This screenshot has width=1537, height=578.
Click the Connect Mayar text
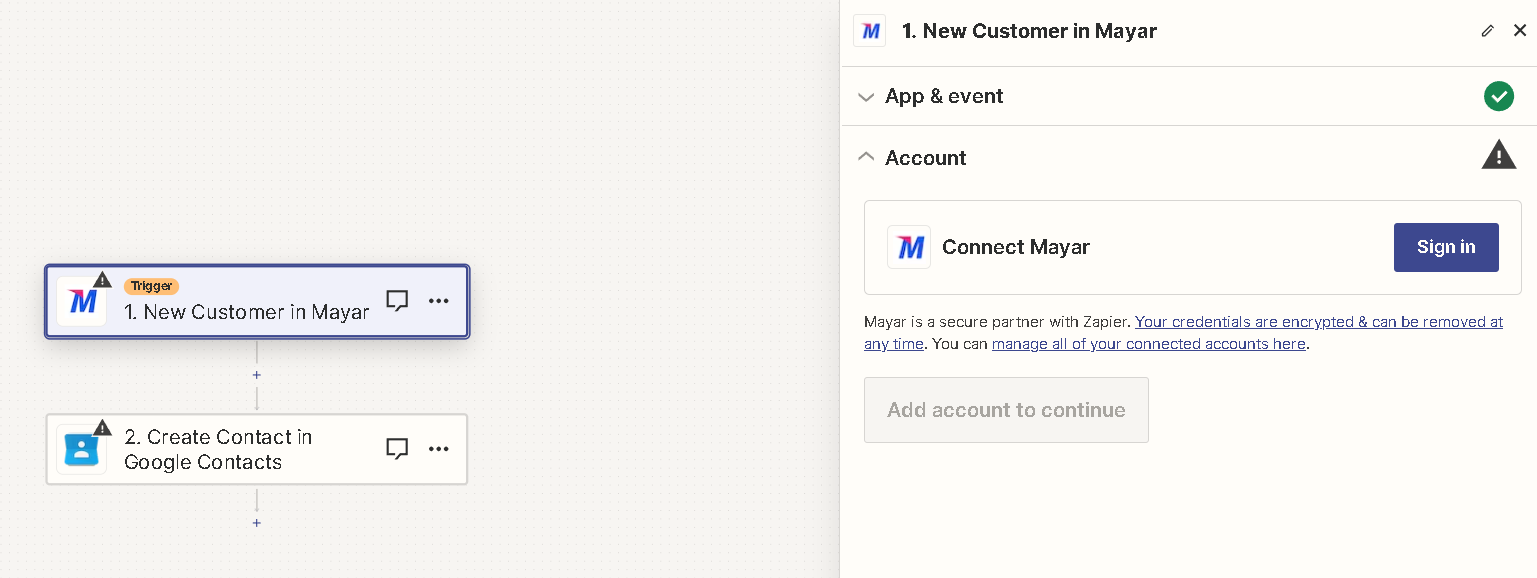(1016, 247)
